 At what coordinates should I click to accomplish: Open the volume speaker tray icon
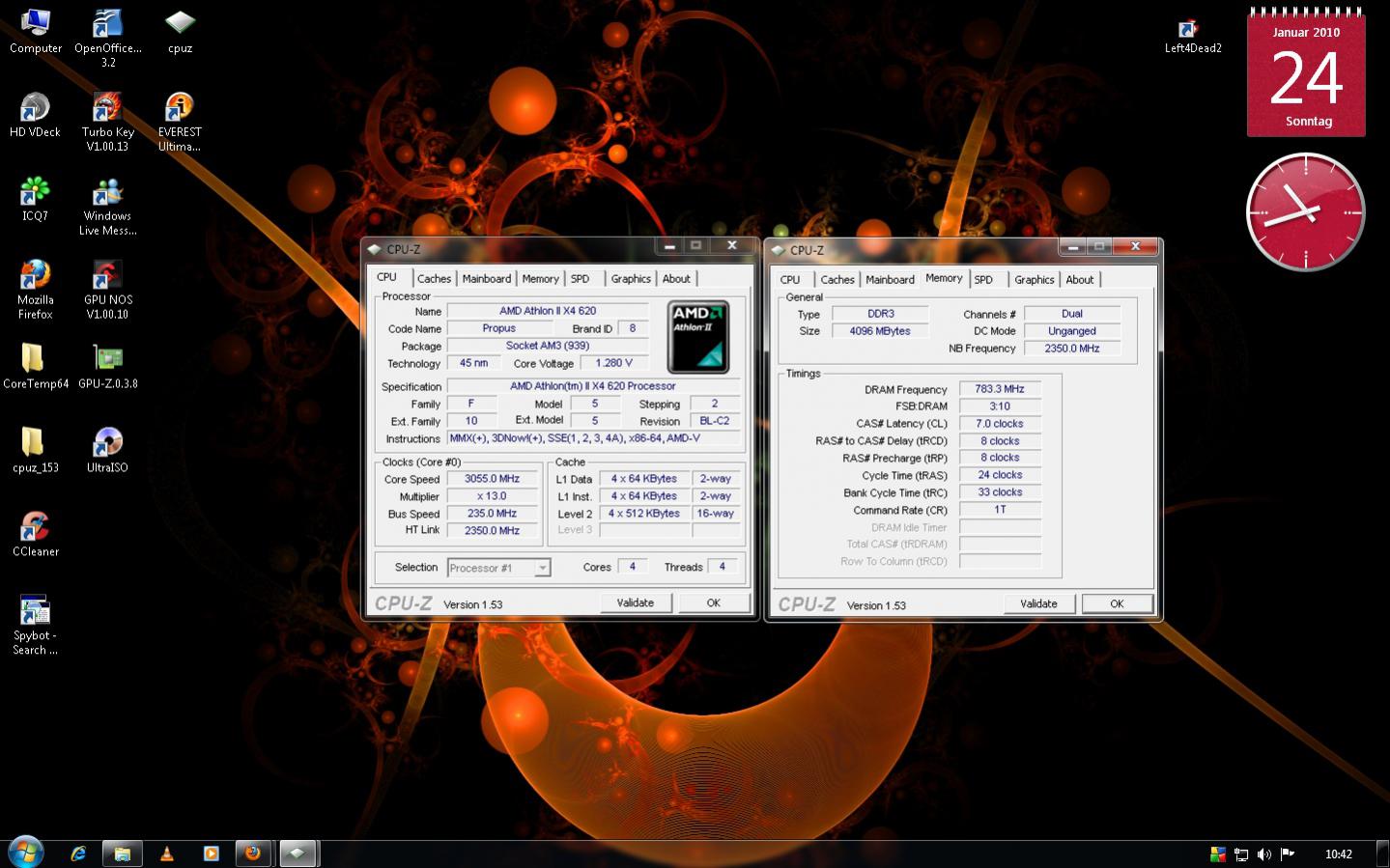(x=1264, y=854)
